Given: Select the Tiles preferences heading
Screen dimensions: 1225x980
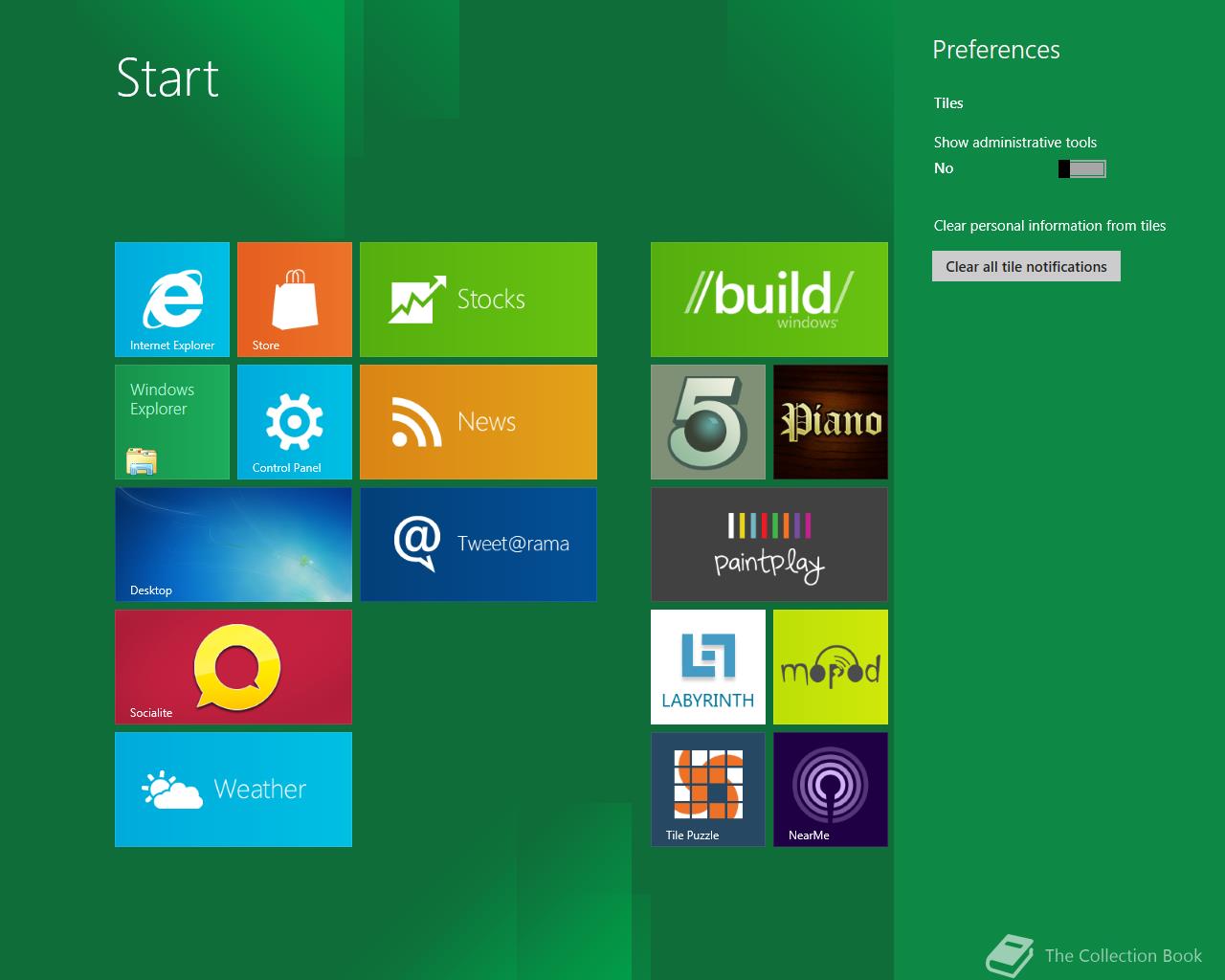Looking at the screenshot, I should pyautogui.click(x=948, y=103).
